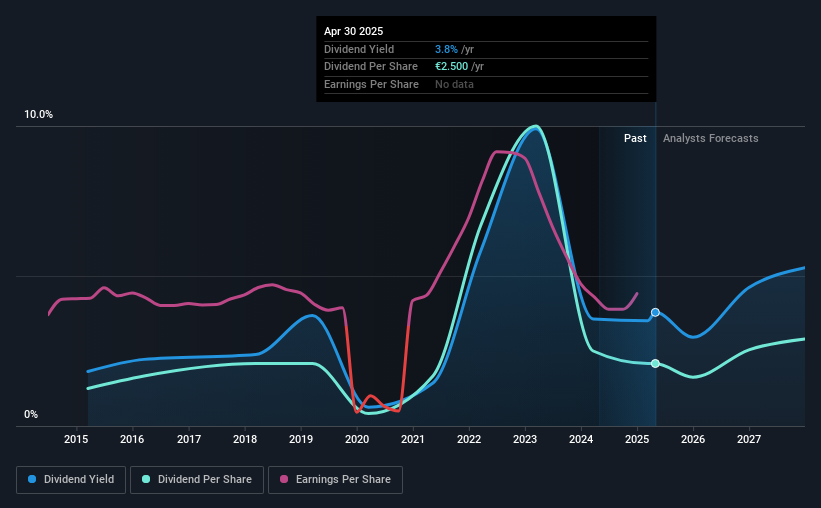Click the pink Earnings Per Share legend dot
Screen dimensions: 821x508
(284, 479)
